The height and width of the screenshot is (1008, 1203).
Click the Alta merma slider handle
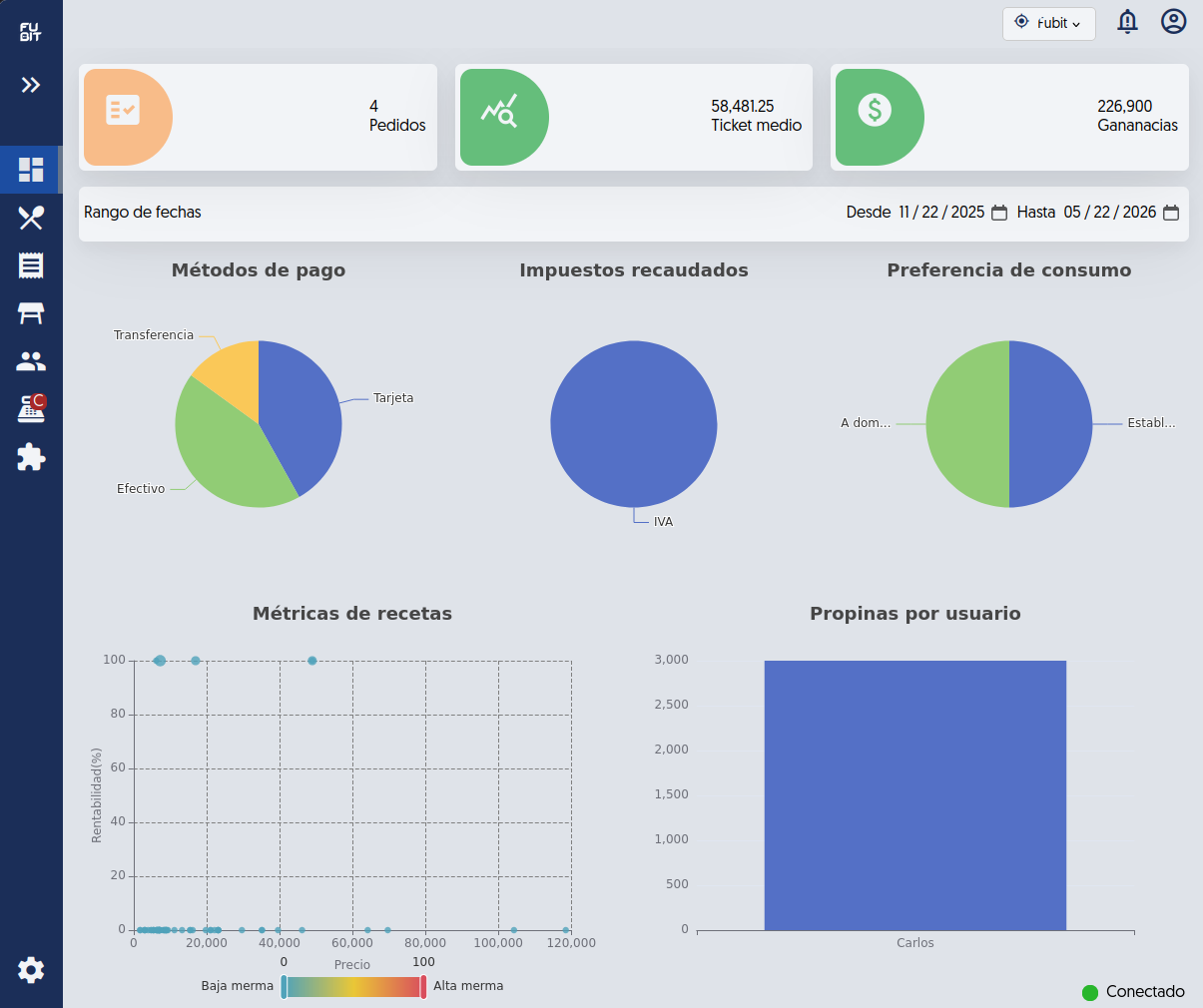[424, 987]
